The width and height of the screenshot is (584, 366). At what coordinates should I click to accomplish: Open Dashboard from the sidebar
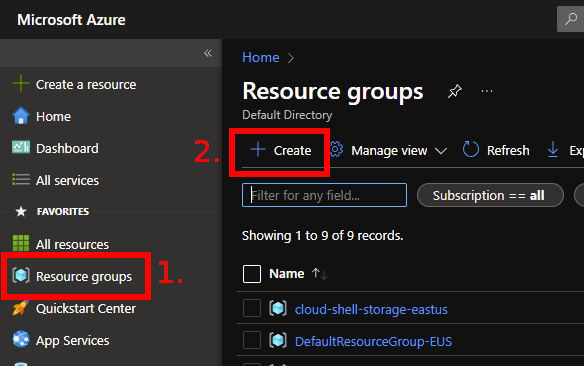(67, 149)
